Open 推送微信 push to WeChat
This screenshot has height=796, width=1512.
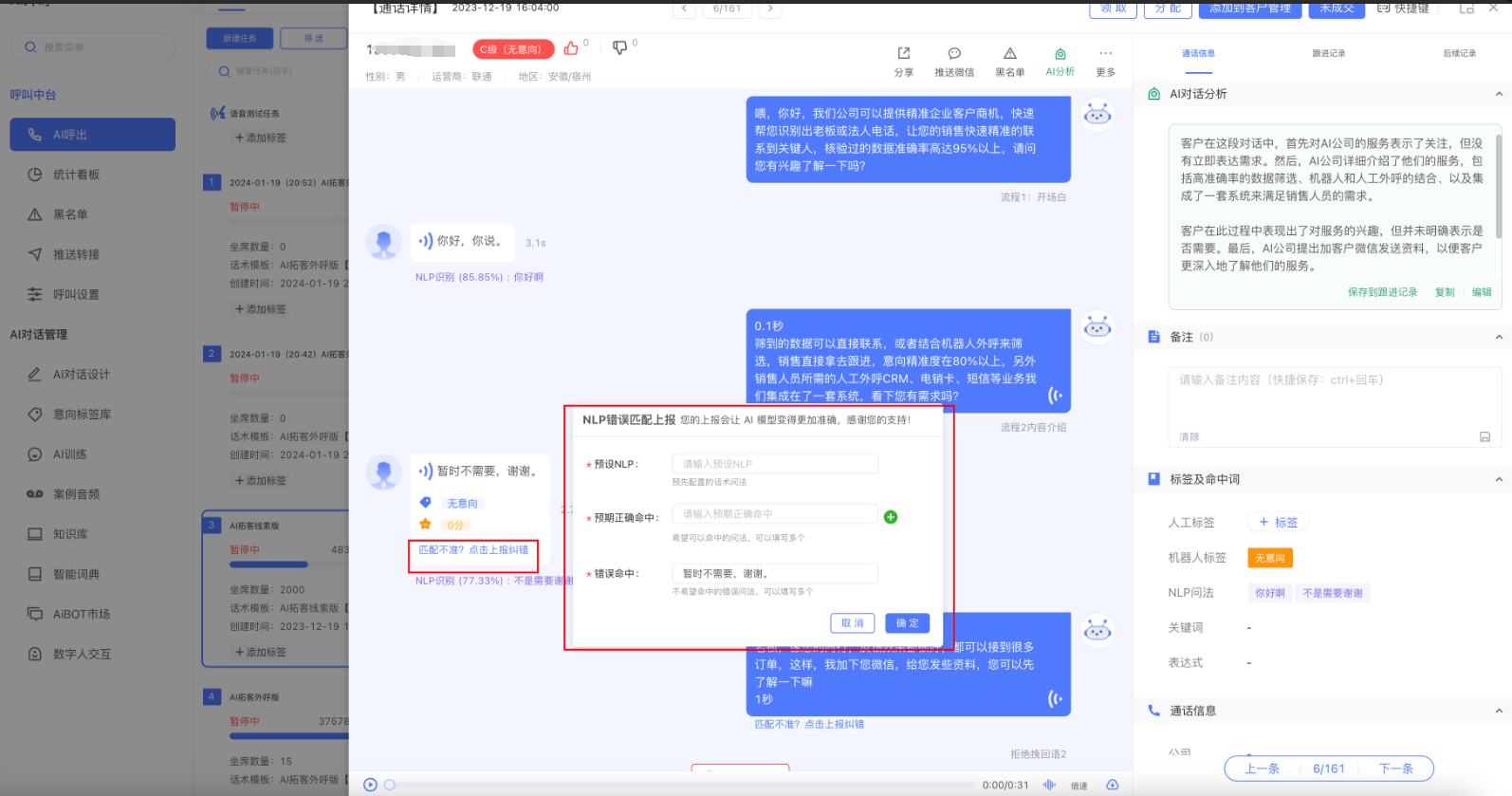pos(954,54)
